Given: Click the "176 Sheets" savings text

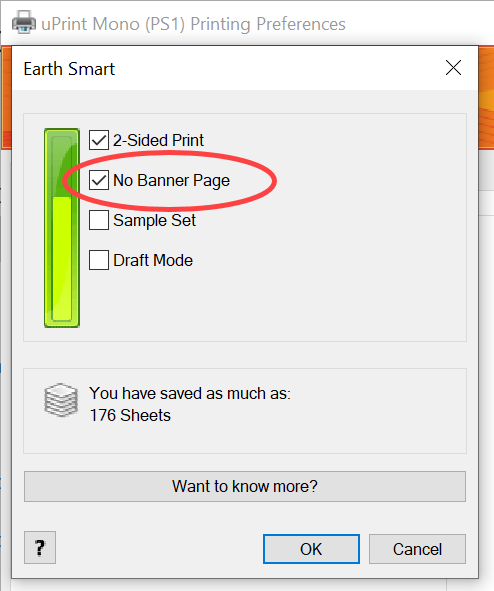Looking at the screenshot, I should pyautogui.click(x=130, y=415).
